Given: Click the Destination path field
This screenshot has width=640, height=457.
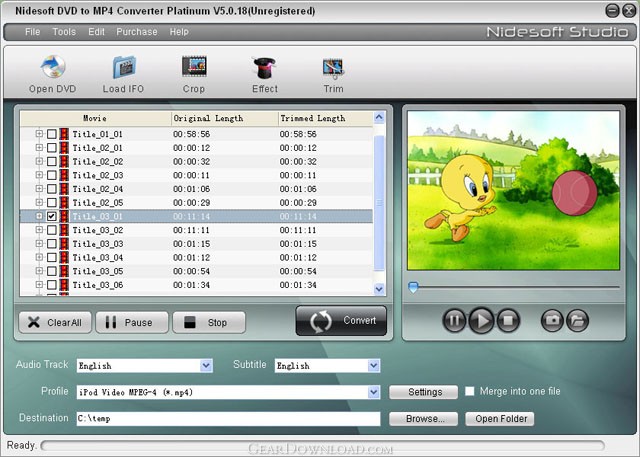Looking at the screenshot, I should coord(228,419).
